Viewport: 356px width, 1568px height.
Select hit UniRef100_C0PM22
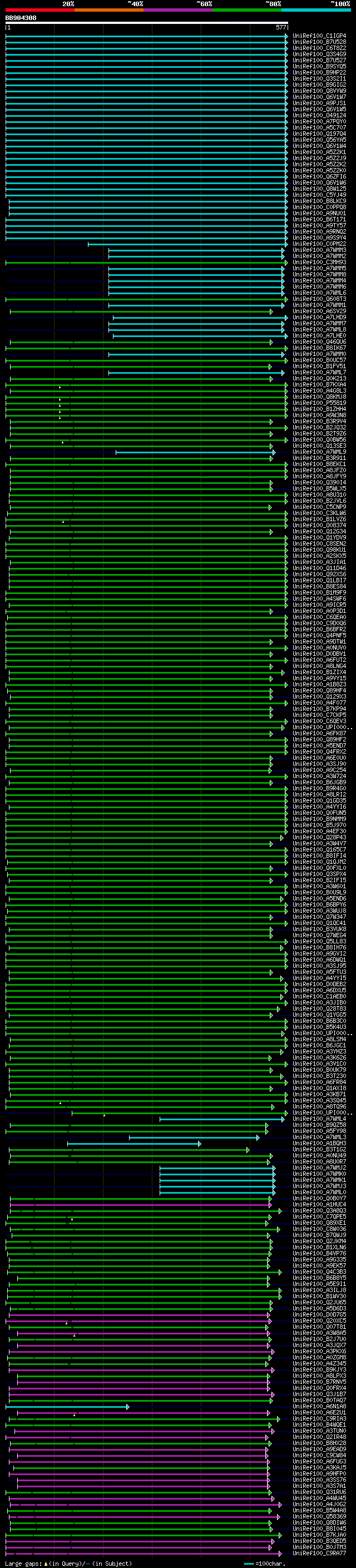click(319, 244)
